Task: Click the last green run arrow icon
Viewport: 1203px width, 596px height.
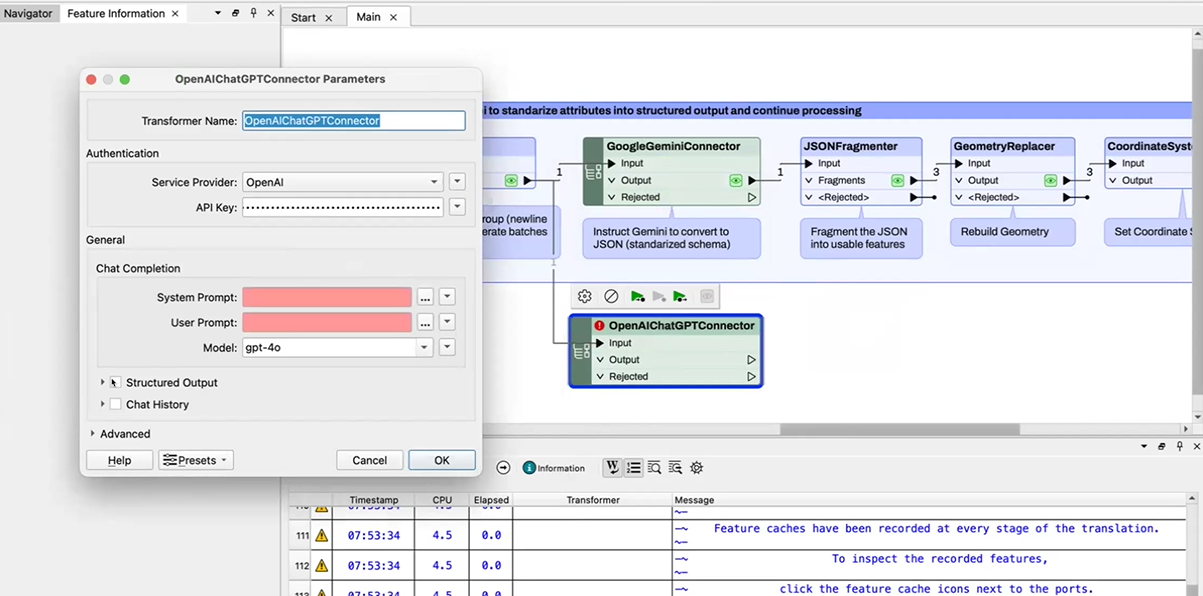Action: [680, 297]
